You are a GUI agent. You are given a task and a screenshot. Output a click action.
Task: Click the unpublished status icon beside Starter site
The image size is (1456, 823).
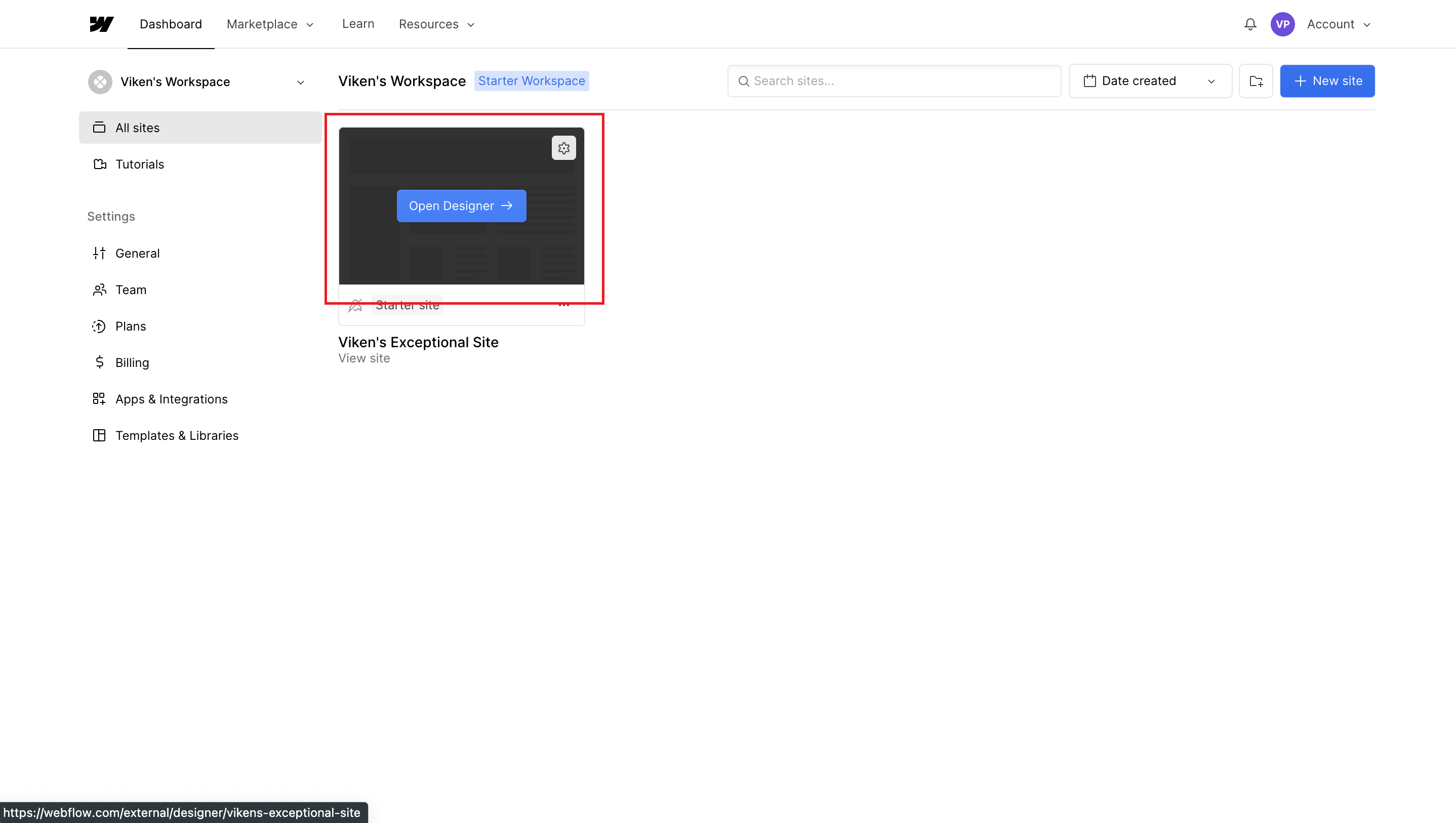355,306
